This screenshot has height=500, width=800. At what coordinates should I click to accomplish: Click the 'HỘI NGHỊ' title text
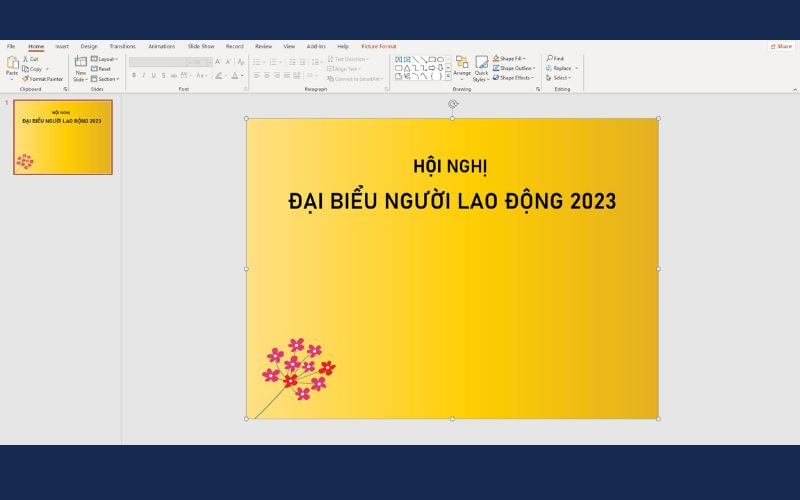pyautogui.click(x=451, y=166)
